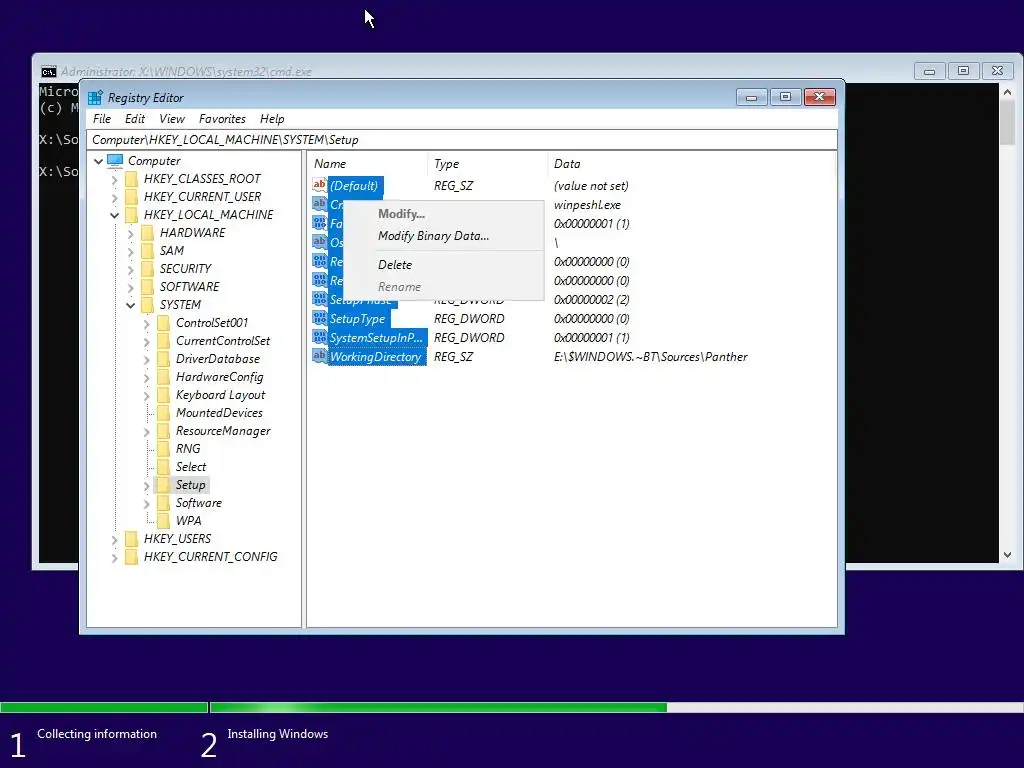
Task: Expand the HARDWARE key arrow
Action: [131, 233]
